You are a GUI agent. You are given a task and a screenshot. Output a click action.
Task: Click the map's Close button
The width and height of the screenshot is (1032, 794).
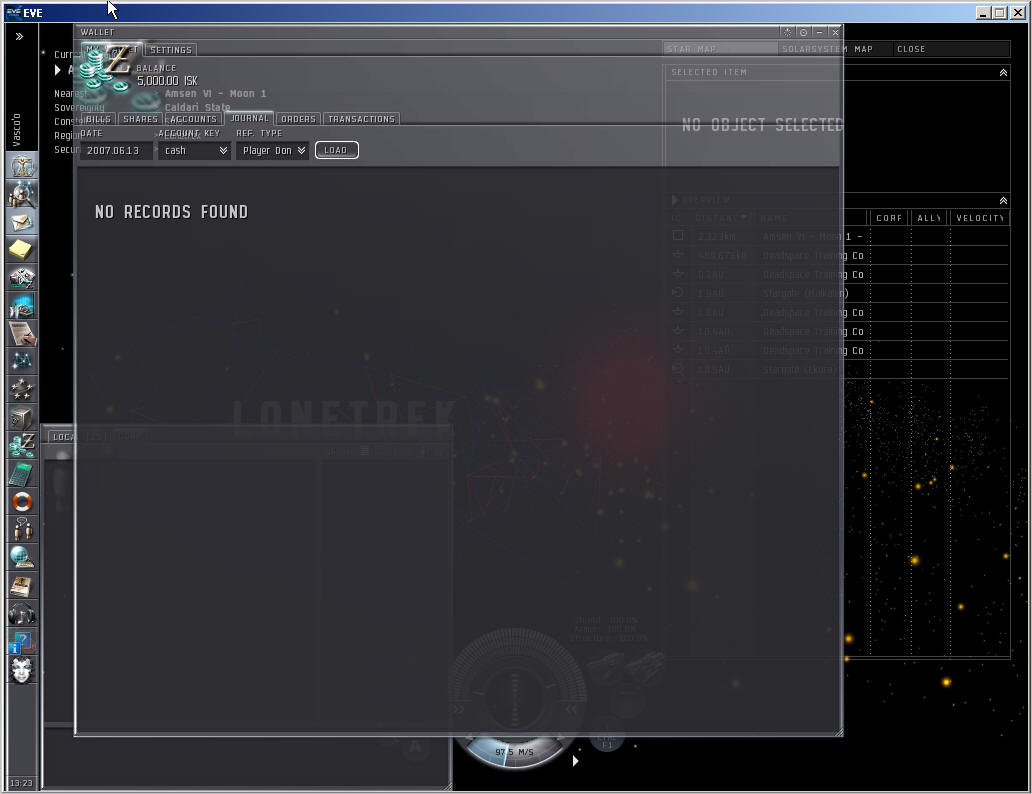point(951,49)
